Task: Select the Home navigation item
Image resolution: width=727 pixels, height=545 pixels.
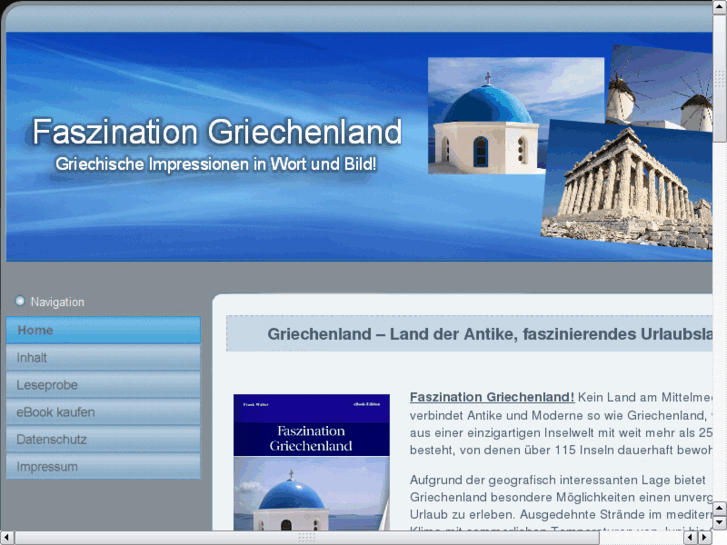Action: 103,330
